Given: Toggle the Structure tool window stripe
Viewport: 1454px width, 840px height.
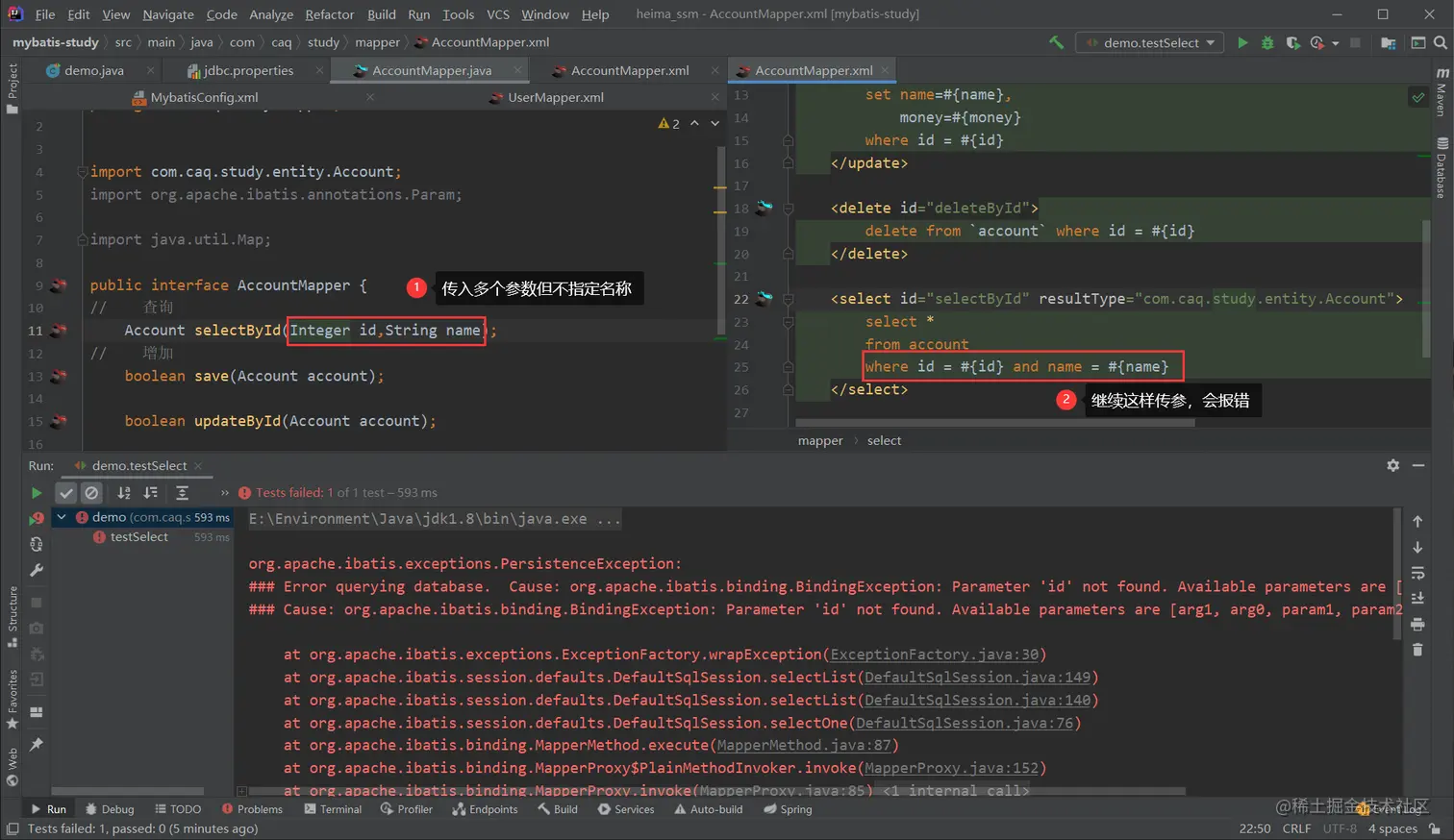Looking at the screenshot, I should pyautogui.click(x=13, y=616).
